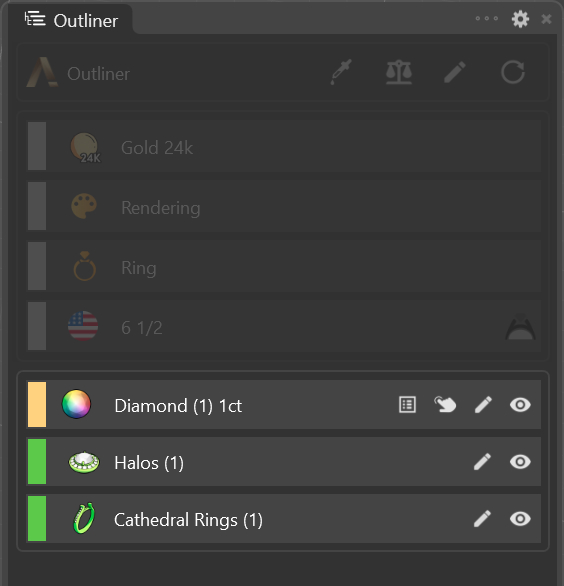Open the balance scale weight icon
This screenshot has width=564, height=586.
pos(399,72)
